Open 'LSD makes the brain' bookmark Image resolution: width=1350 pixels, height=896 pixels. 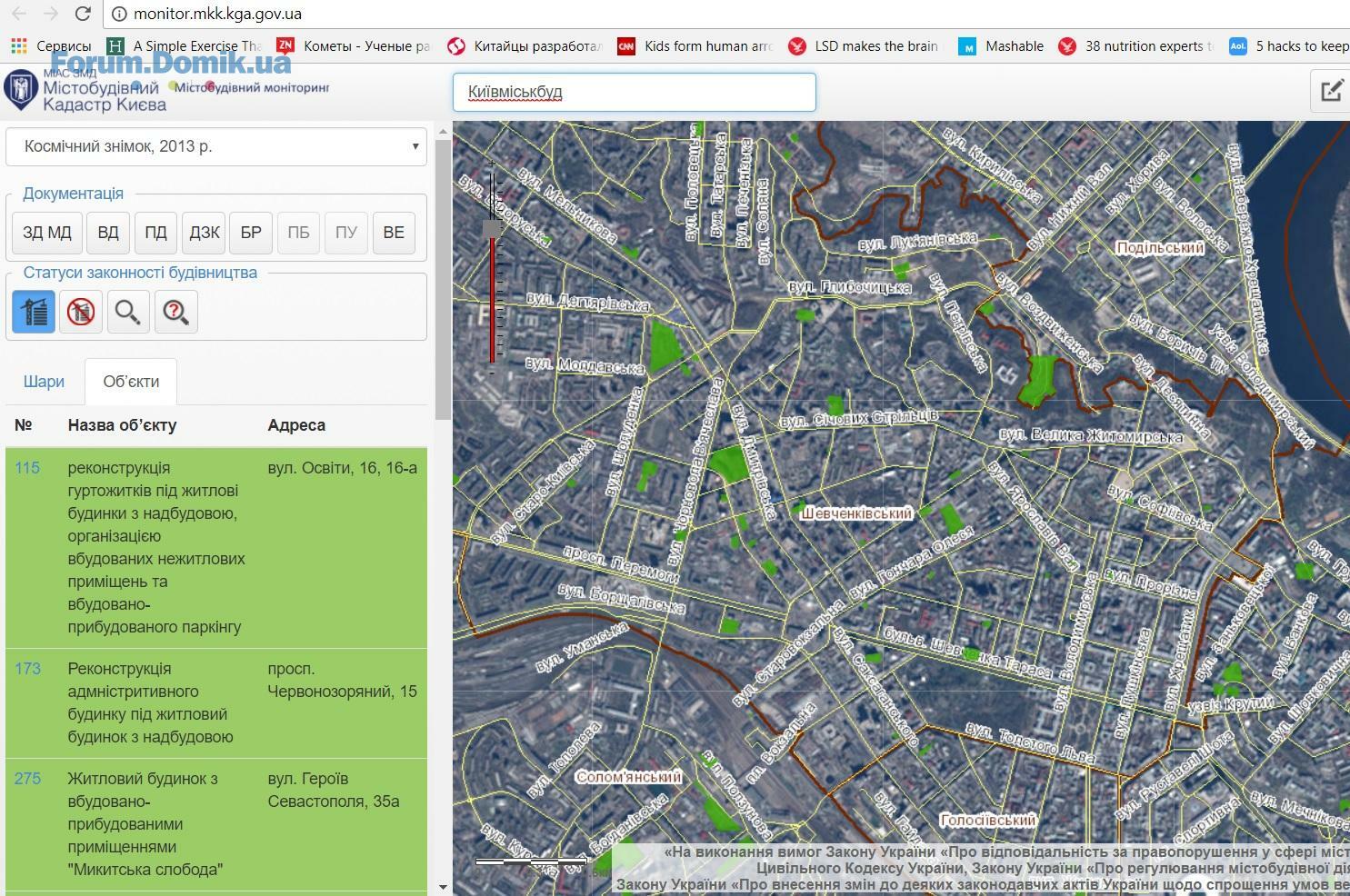click(864, 45)
